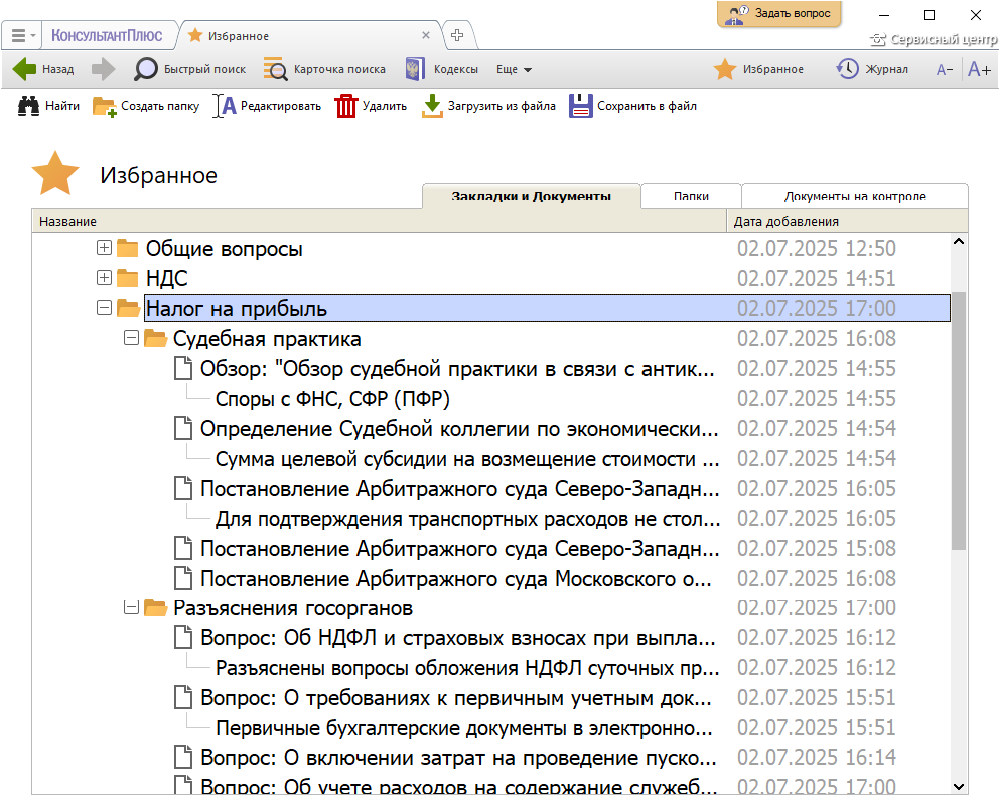Click the КонсультантПлюс home tab
This screenshot has width=1000, height=800.
point(107,36)
